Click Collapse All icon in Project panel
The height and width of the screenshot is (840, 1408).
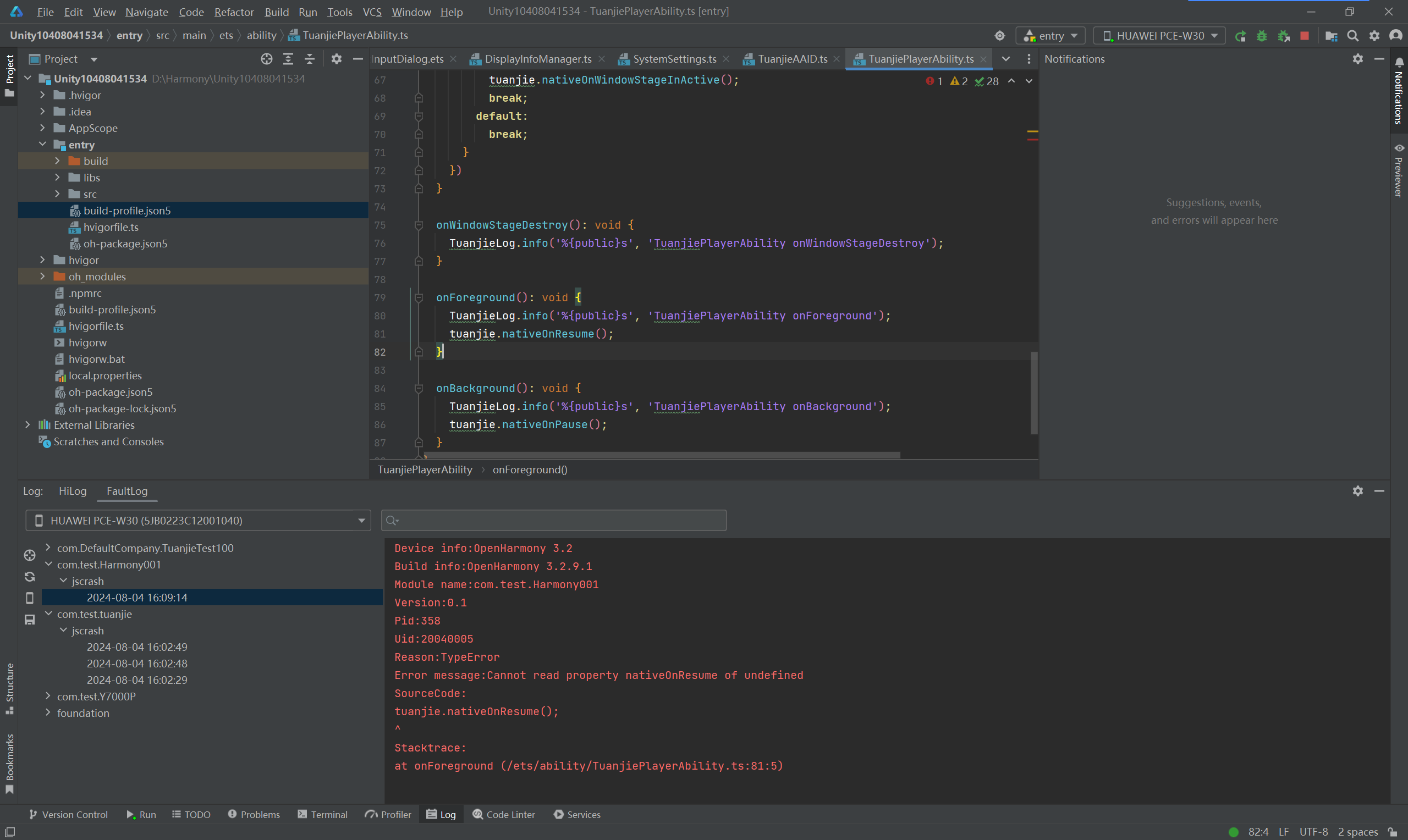pyautogui.click(x=310, y=59)
